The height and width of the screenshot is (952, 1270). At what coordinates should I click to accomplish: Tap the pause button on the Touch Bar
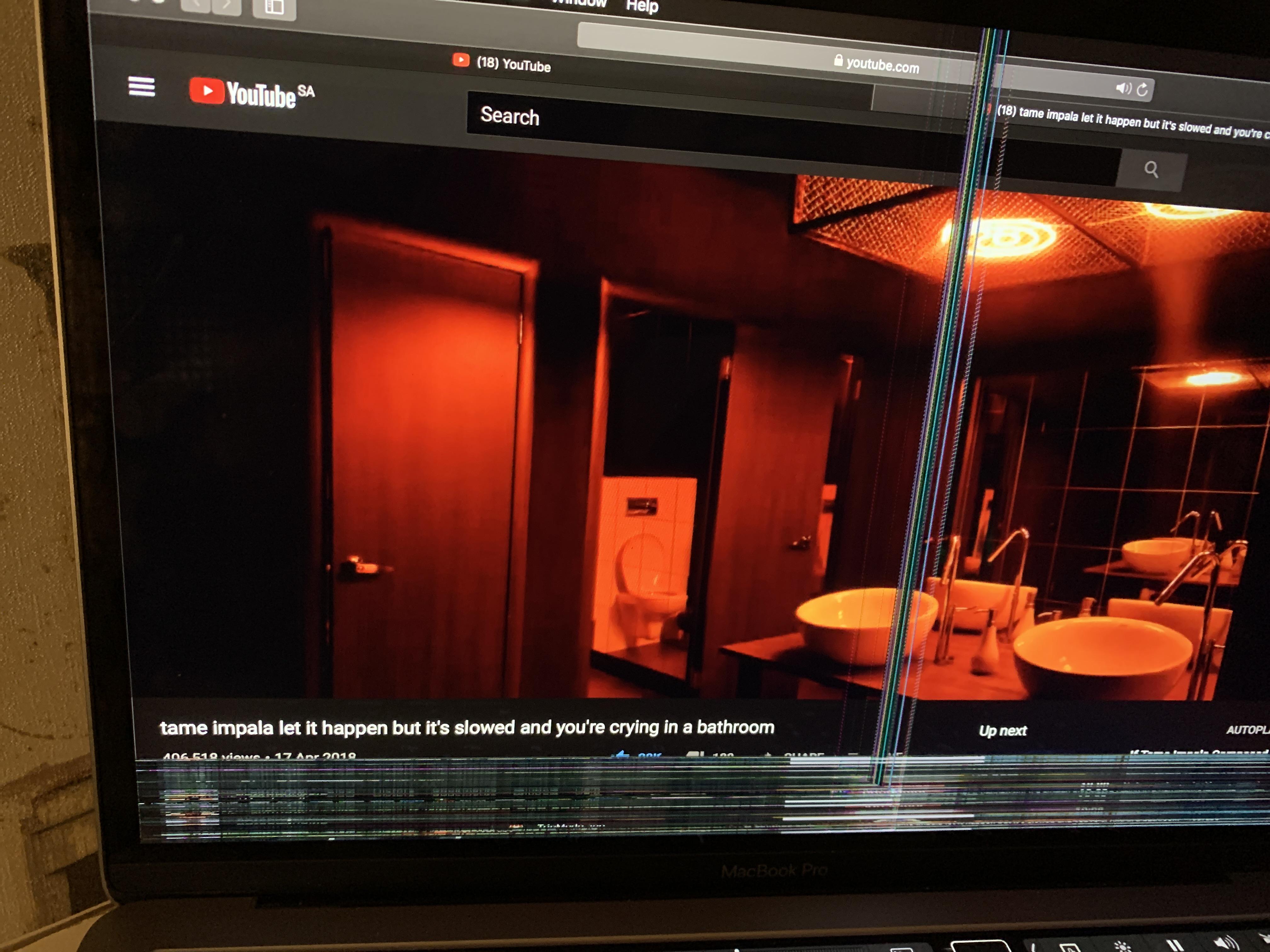[1175, 946]
